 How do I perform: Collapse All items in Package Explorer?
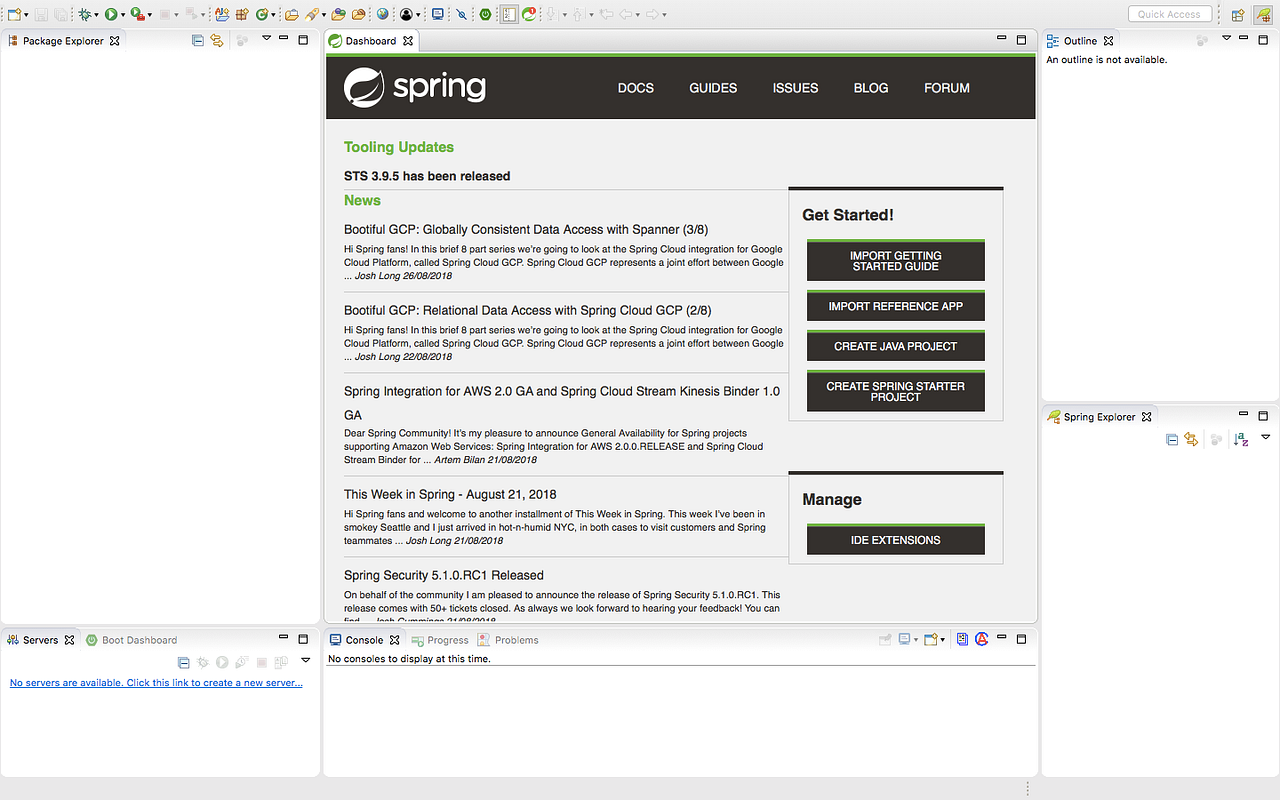point(199,40)
